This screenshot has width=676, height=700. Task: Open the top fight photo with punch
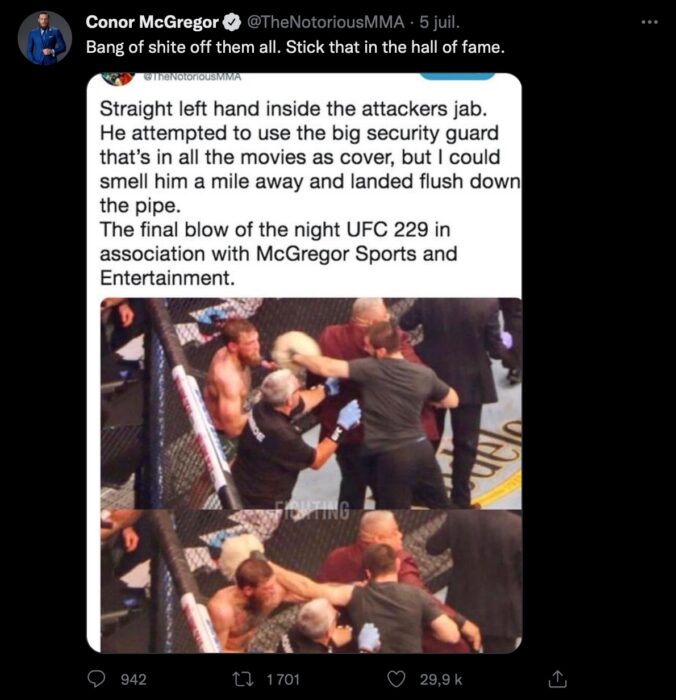point(311,403)
